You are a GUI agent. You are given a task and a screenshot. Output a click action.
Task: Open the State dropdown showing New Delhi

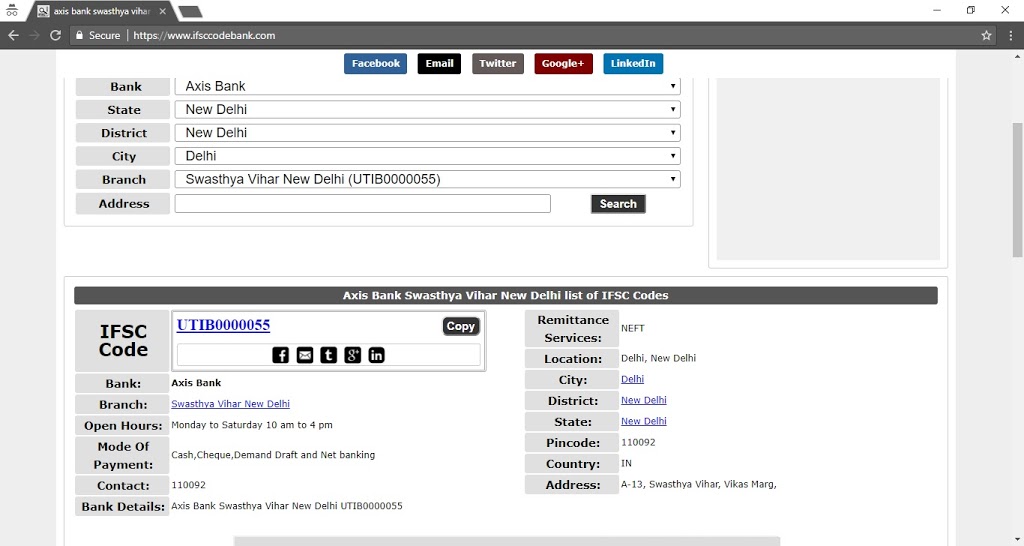tap(428, 110)
